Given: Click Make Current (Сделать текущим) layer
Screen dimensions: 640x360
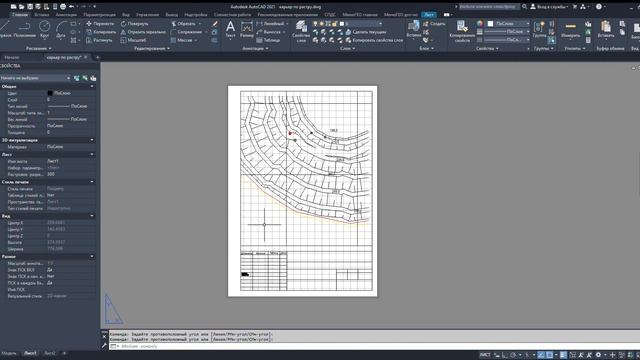Looking at the screenshot, I should 366,32.
